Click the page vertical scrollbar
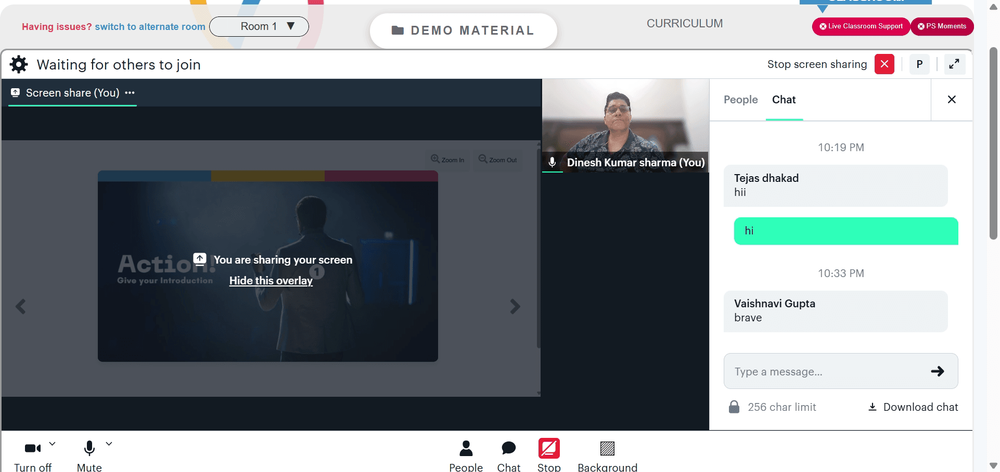1000x472 pixels. click(x=994, y=144)
